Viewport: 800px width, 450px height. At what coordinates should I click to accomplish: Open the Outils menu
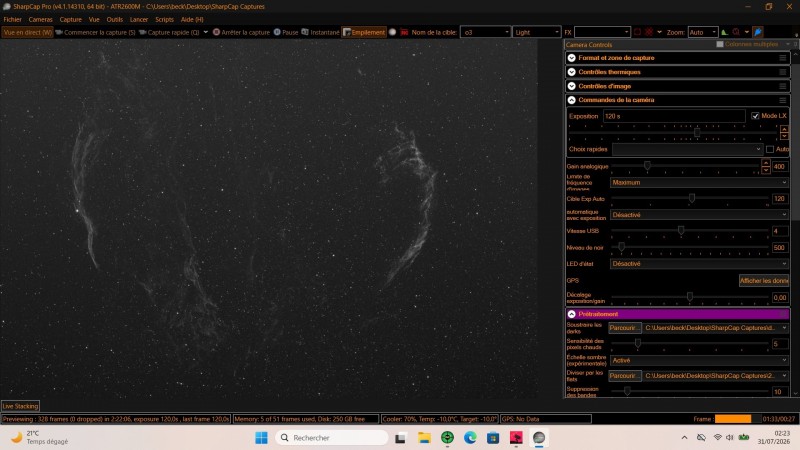coord(114,19)
